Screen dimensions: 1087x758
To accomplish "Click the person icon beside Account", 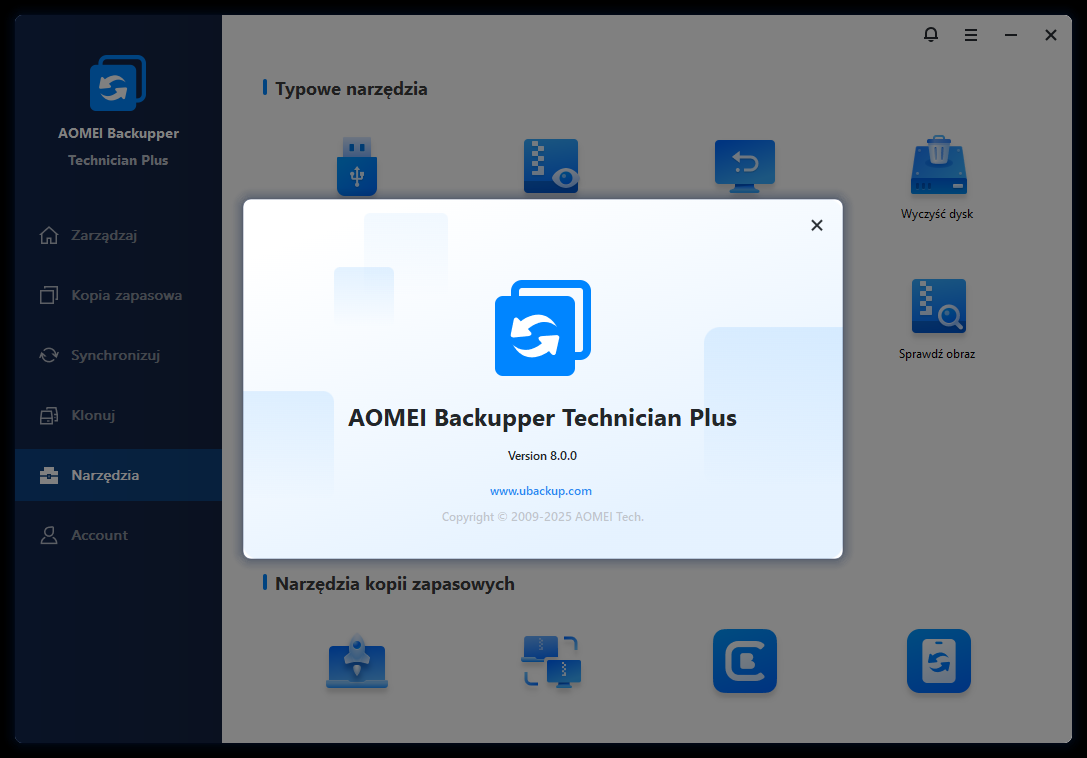I will pos(49,535).
